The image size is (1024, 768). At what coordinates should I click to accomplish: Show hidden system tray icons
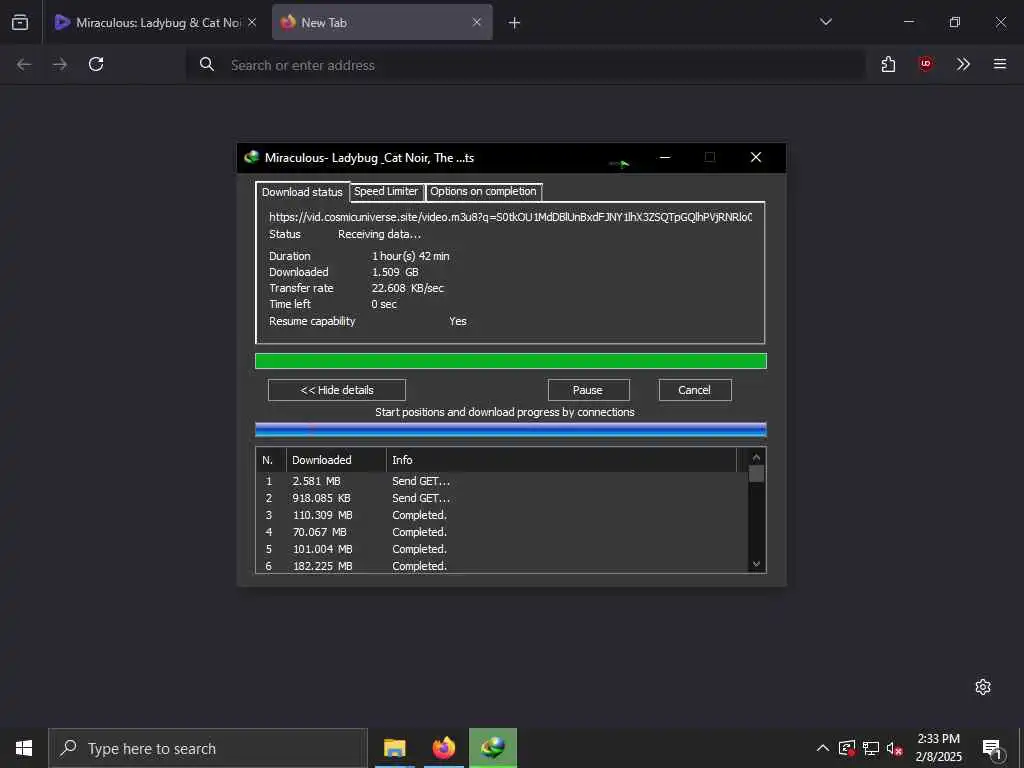(x=823, y=748)
